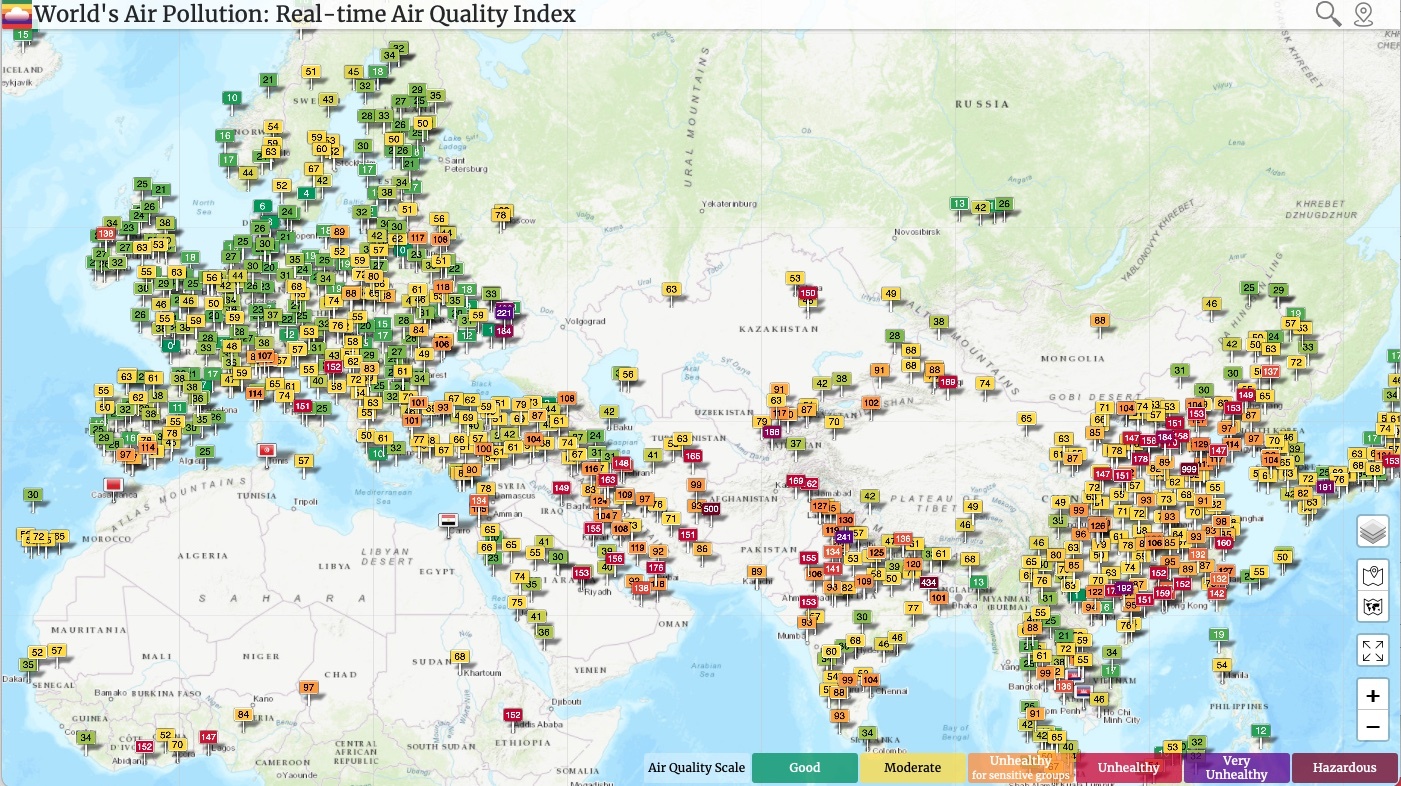Select the Very Unhealthy legend swatch
The width and height of the screenshot is (1401, 786).
click(x=1236, y=768)
